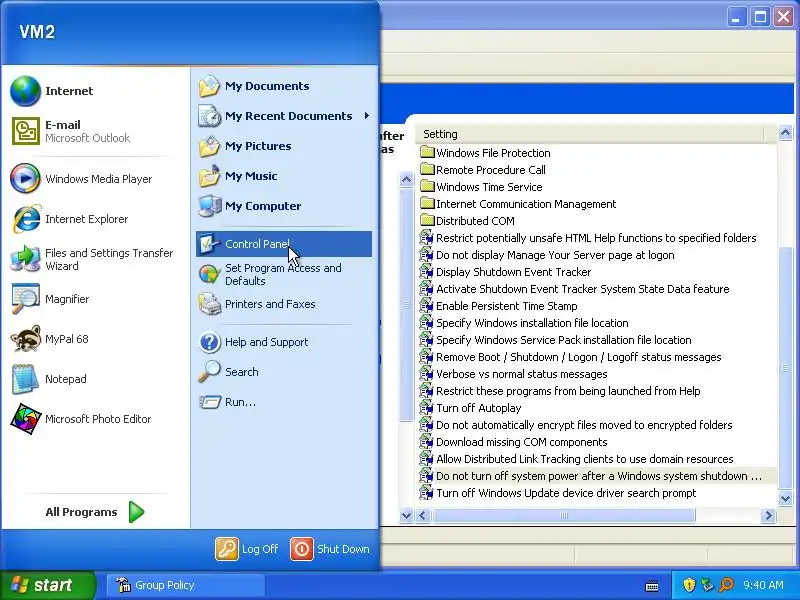The width and height of the screenshot is (800, 600).
Task: Click horizontal scrollbar left arrow
Action: 423,516
